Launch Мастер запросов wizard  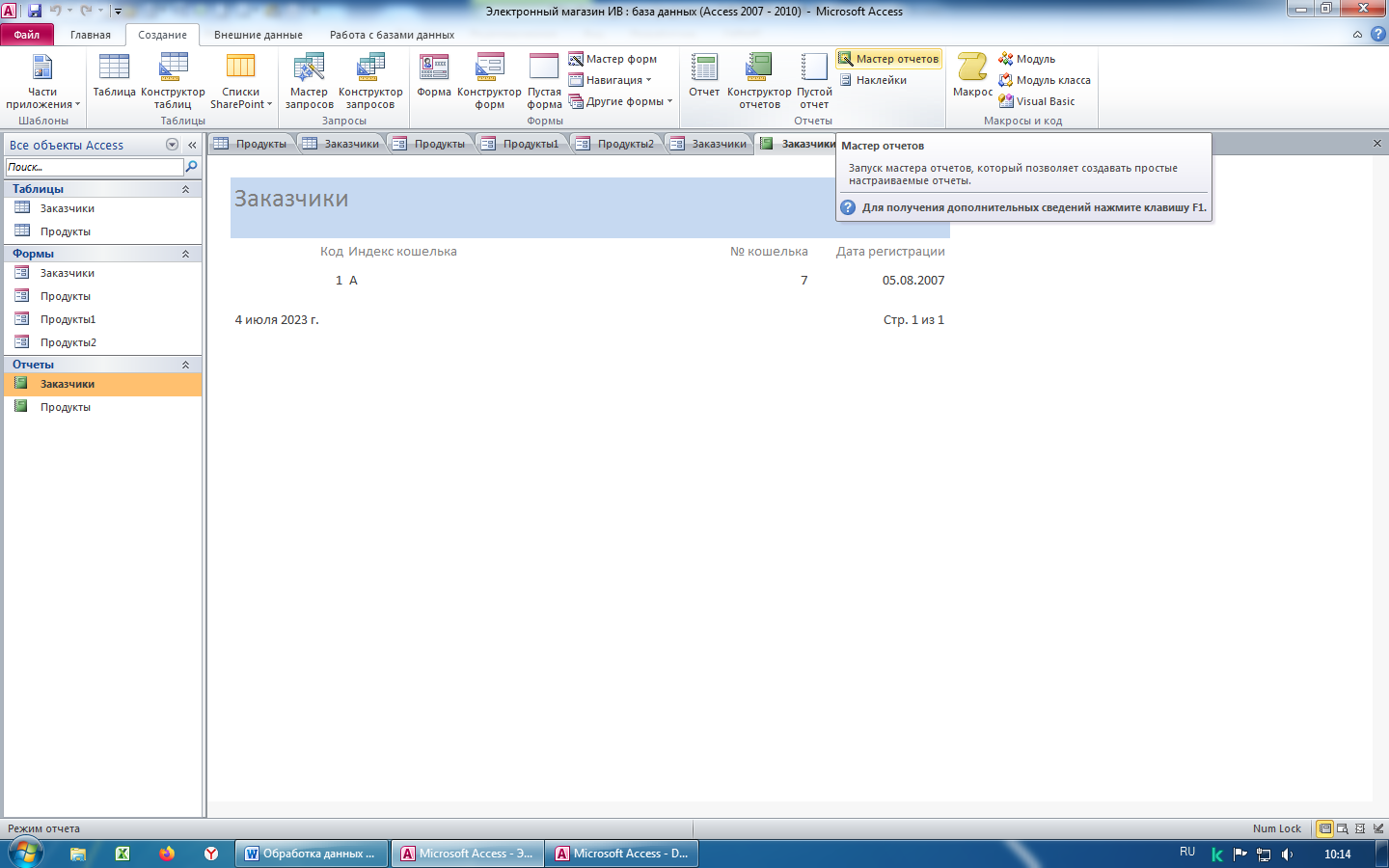[x=309, y=81]
